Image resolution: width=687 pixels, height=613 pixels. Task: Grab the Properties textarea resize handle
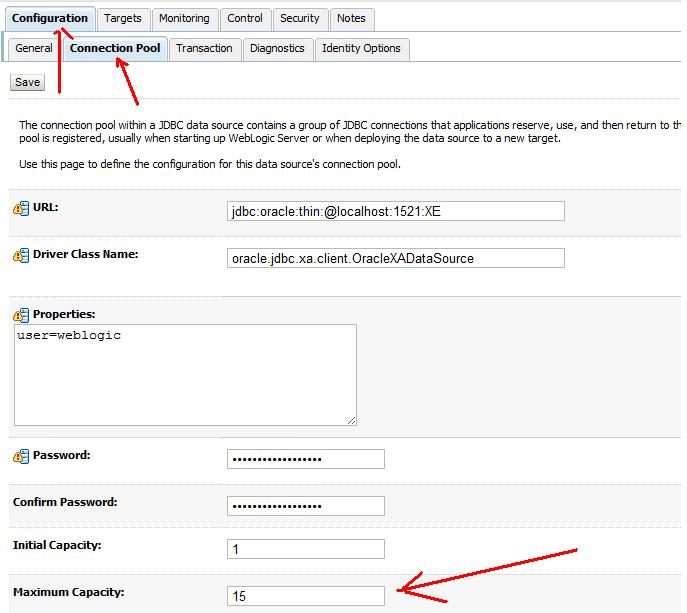[x=351, y=421]
